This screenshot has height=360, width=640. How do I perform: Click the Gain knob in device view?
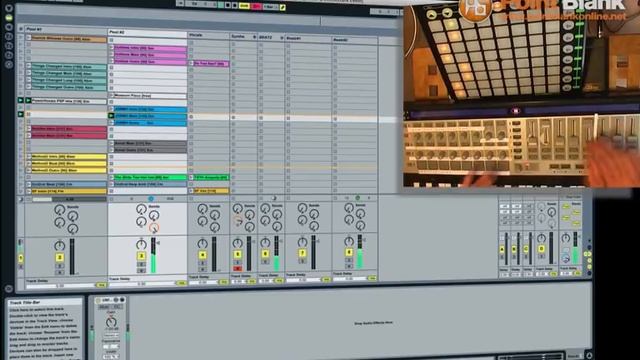pos(111,322)
